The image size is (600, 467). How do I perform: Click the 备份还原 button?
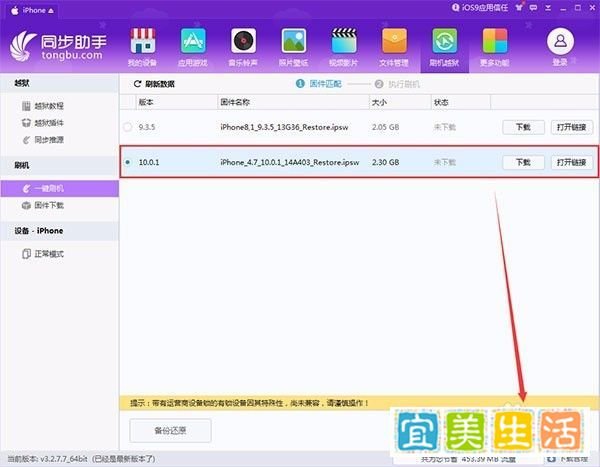(170, 431)
